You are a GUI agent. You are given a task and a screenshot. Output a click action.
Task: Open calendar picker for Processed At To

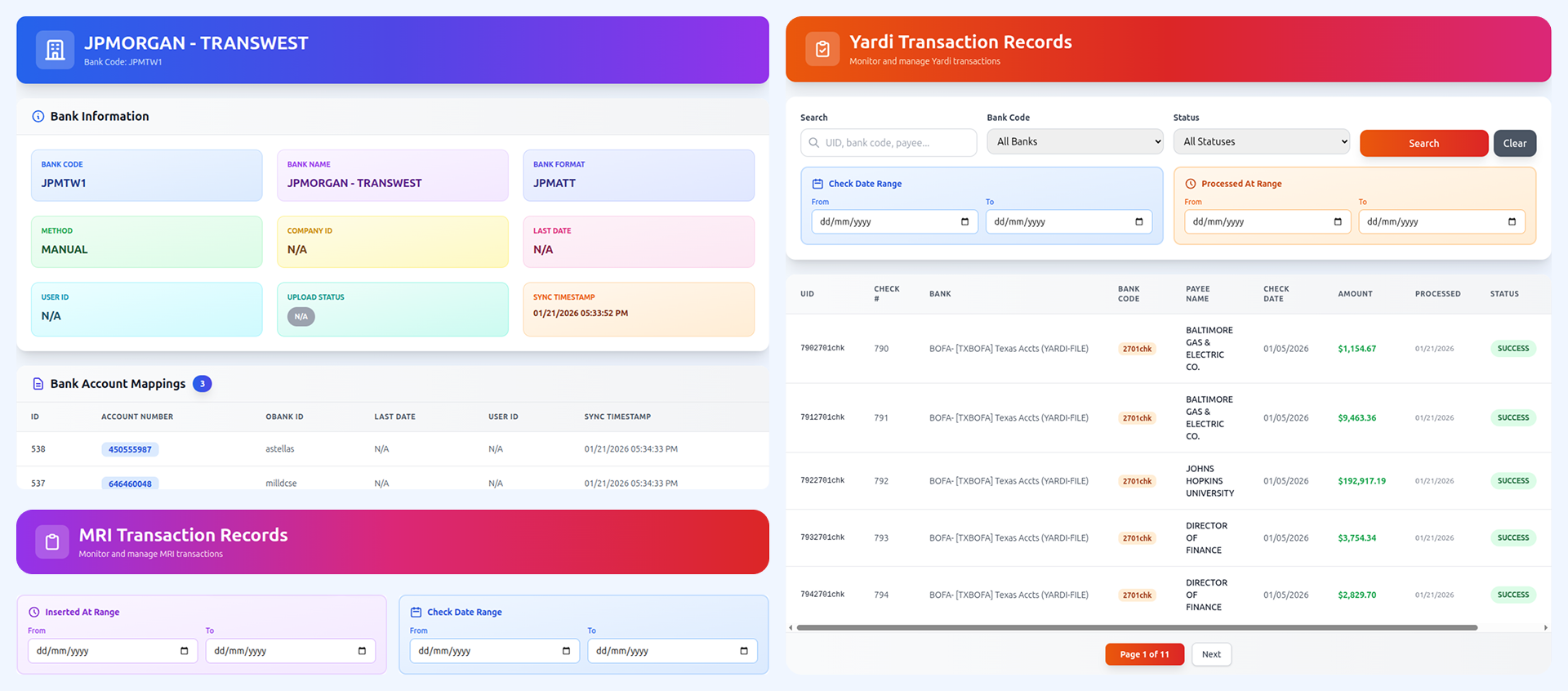[1512, 222]
